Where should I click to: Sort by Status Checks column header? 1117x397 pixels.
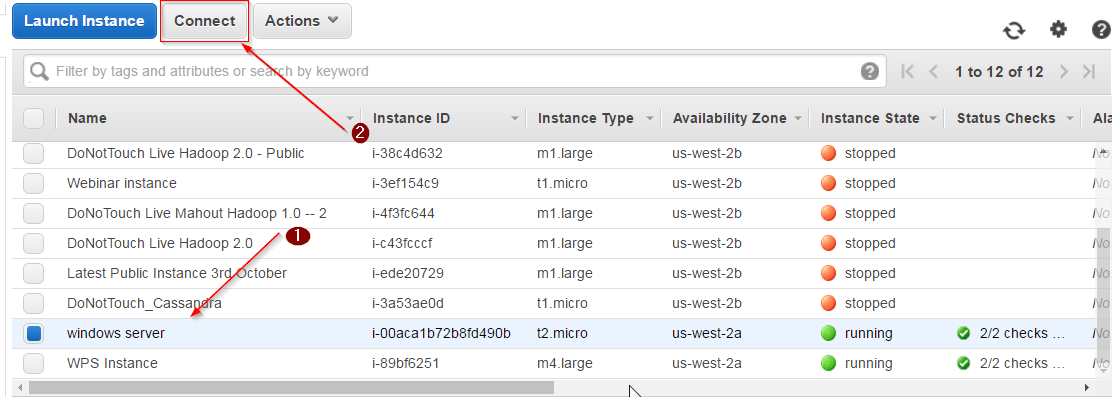click(1006, 118)
